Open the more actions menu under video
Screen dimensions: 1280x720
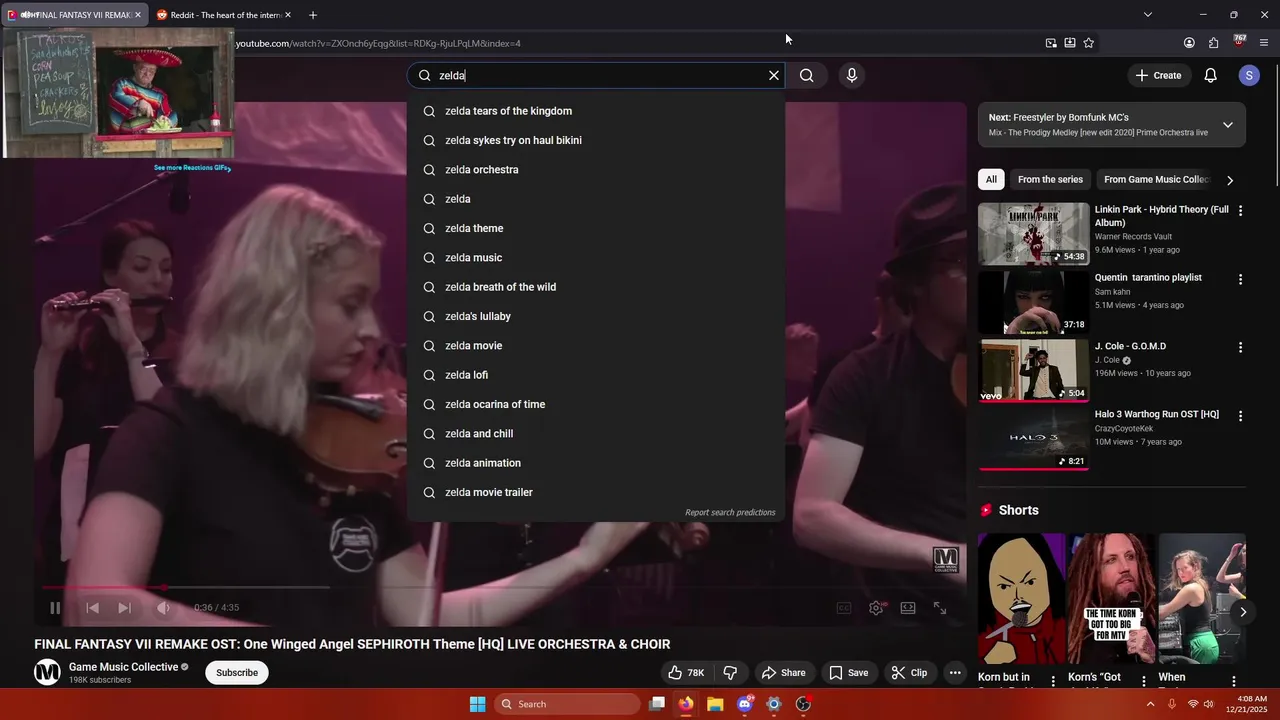click(955, 673)
